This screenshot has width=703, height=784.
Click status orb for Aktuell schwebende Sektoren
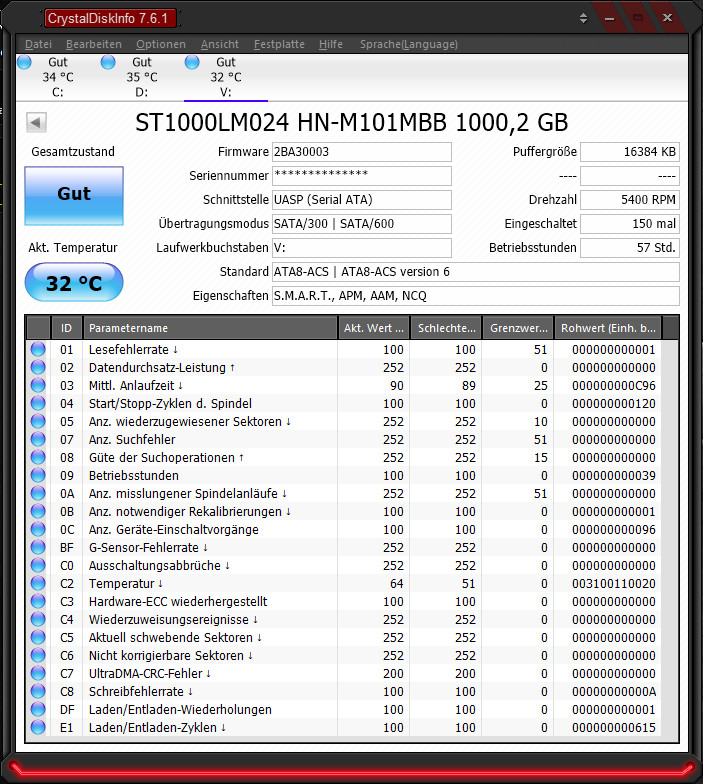(38, 637)
